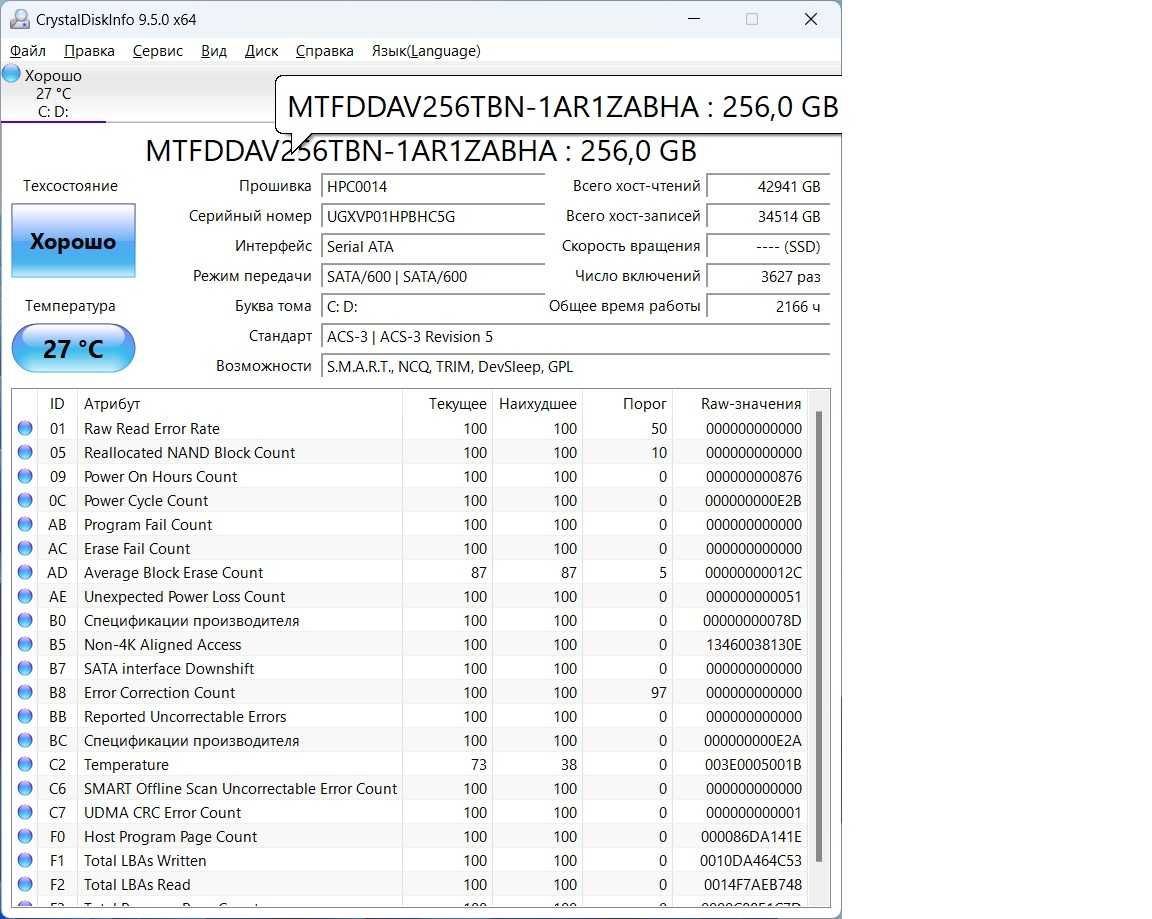Click status orb for Error Correction Count
Viewport: 1152px width, 919px height.
click(x=25, y=692)
